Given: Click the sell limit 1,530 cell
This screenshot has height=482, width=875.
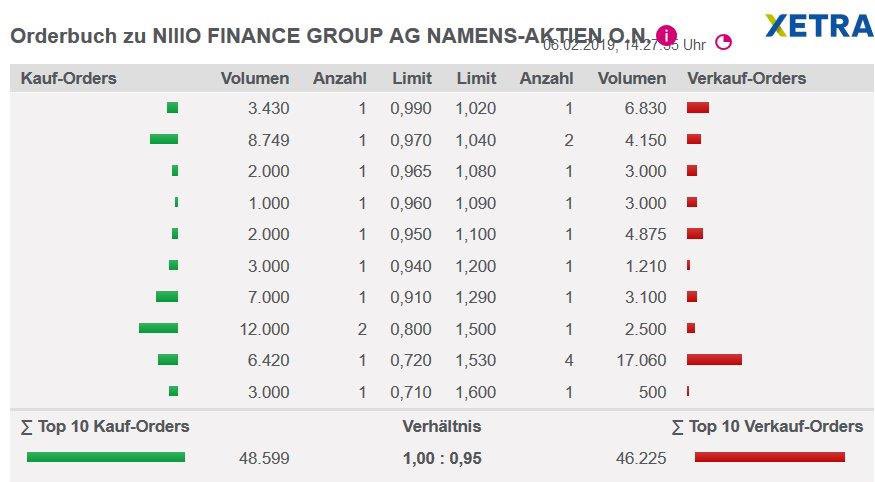Looking at the screenshot, I should tap(475, 360).
